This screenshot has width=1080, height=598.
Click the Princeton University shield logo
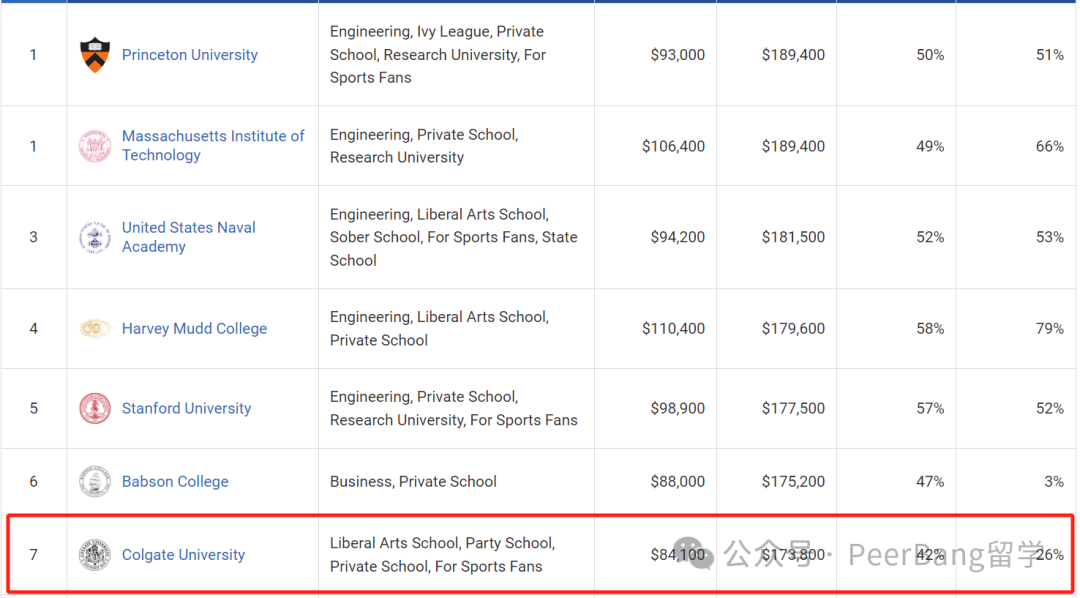94,55
